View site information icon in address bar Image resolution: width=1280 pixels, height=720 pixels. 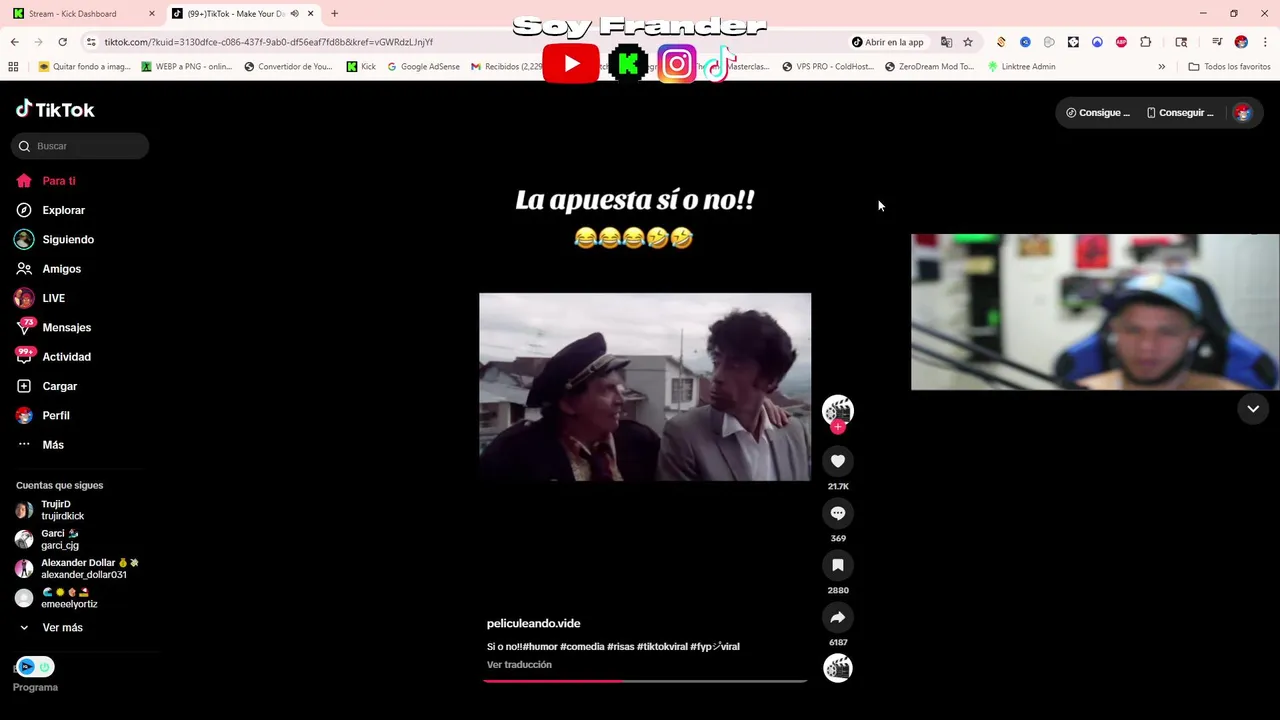click(x=91, y=42)
